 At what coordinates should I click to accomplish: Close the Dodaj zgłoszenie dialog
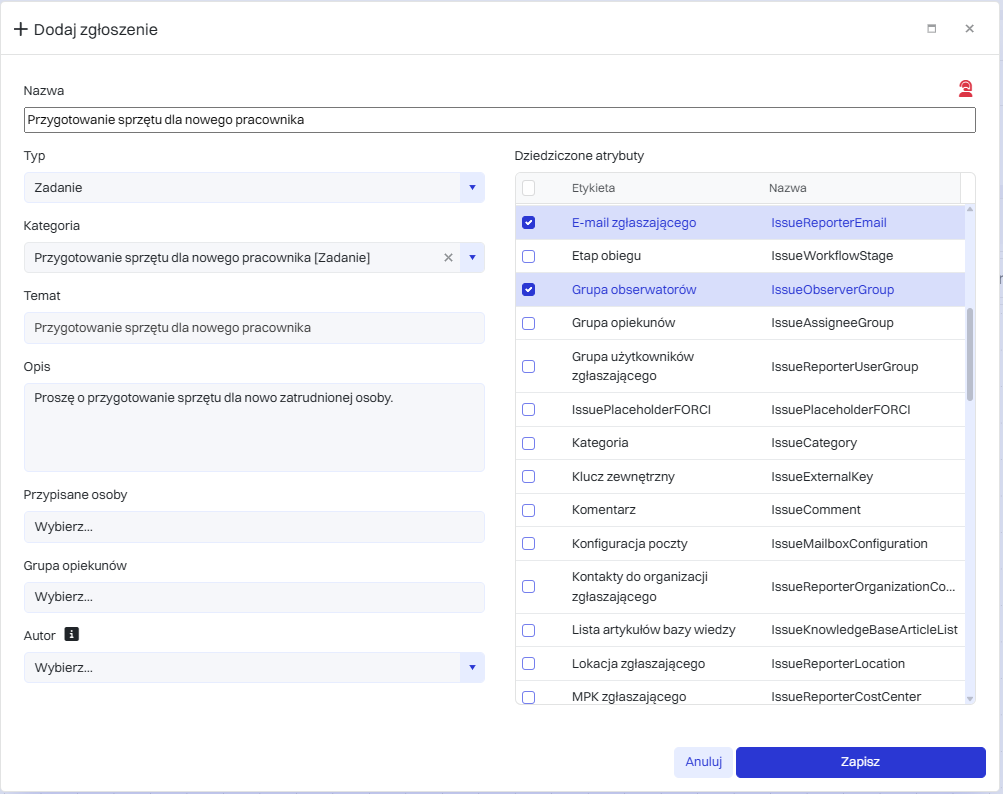[x=970, y=29]
